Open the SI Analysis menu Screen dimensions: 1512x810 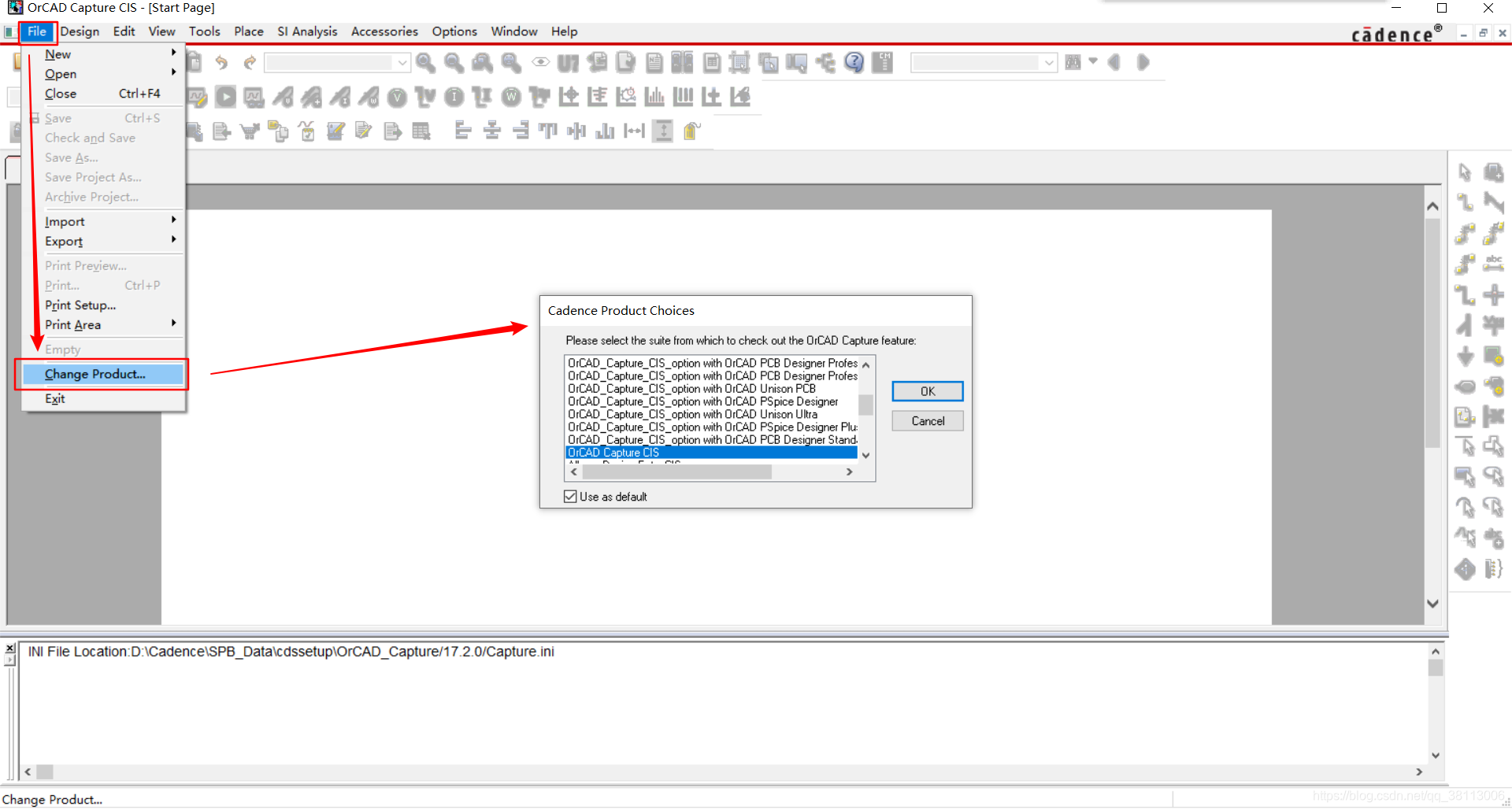[x=307, y=31]
